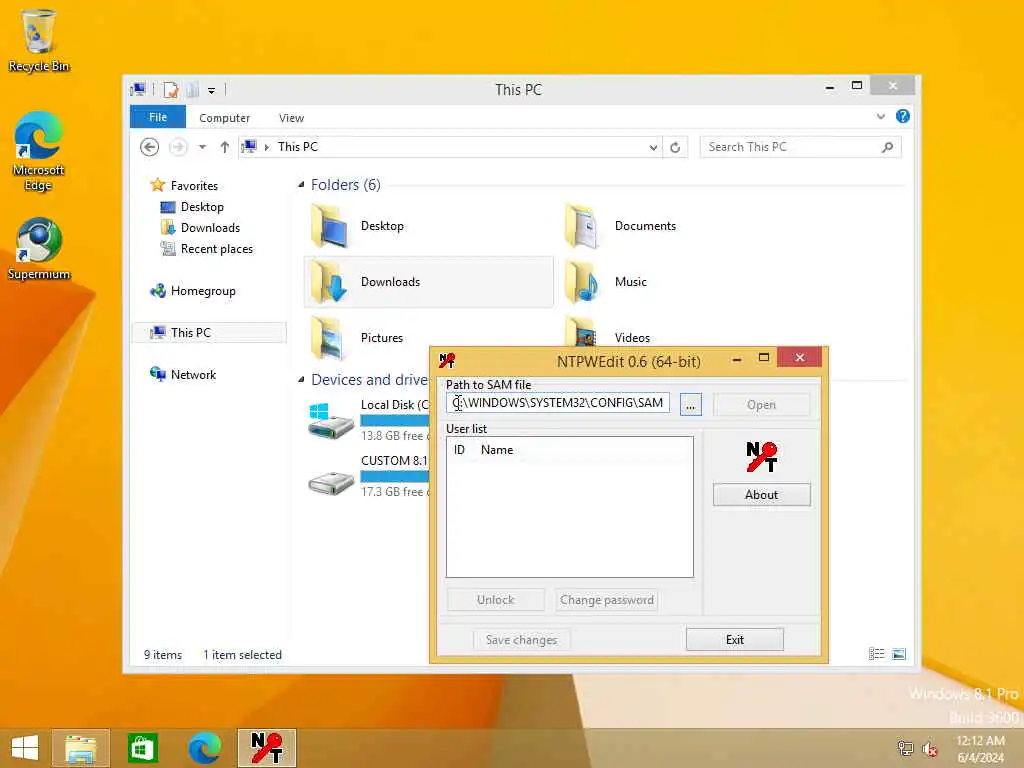
Task: Refresh the This PC address bar
Action: [x=675, y=148]
